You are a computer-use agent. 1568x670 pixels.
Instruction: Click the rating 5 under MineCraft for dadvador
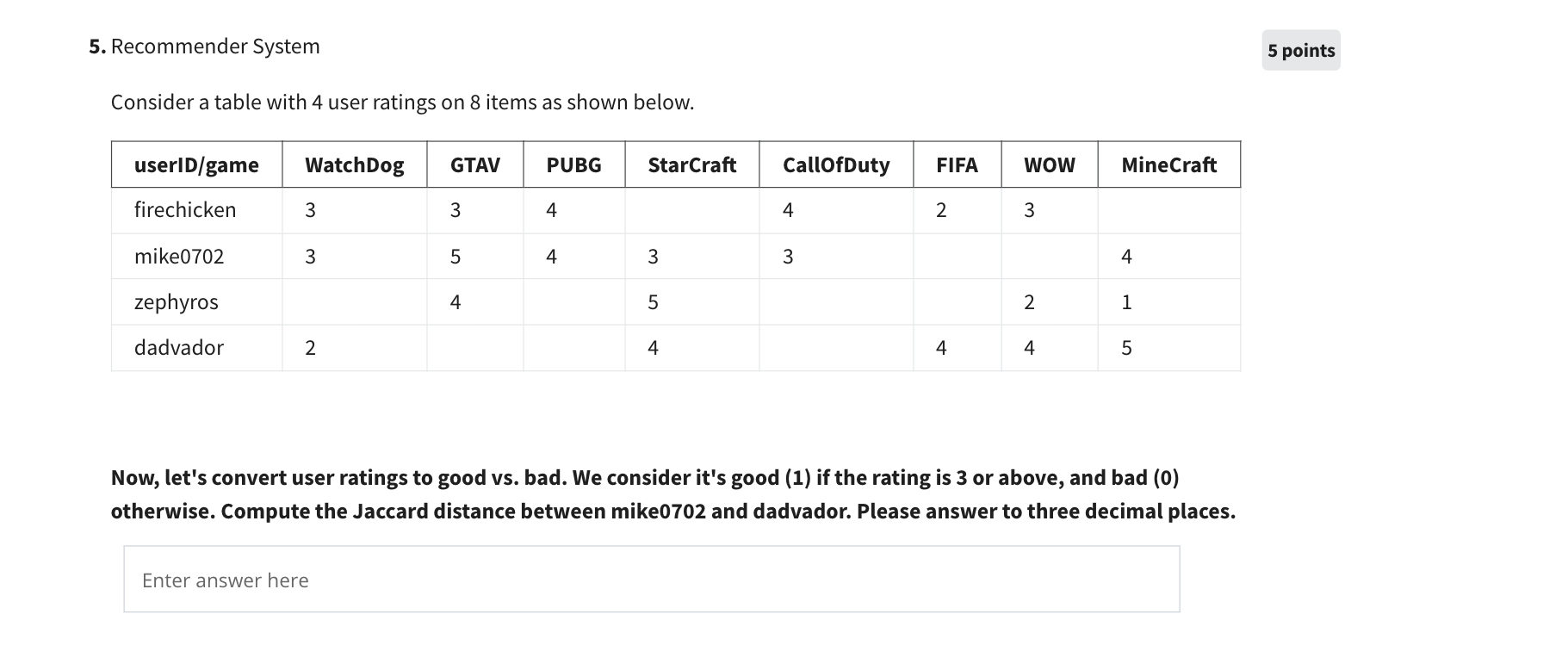coord(1127,347)
